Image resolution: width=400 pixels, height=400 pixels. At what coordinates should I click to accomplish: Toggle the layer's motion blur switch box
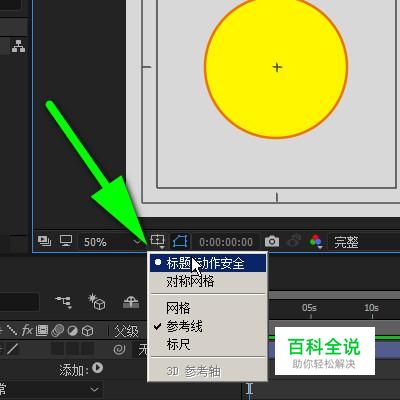point(58,349)
